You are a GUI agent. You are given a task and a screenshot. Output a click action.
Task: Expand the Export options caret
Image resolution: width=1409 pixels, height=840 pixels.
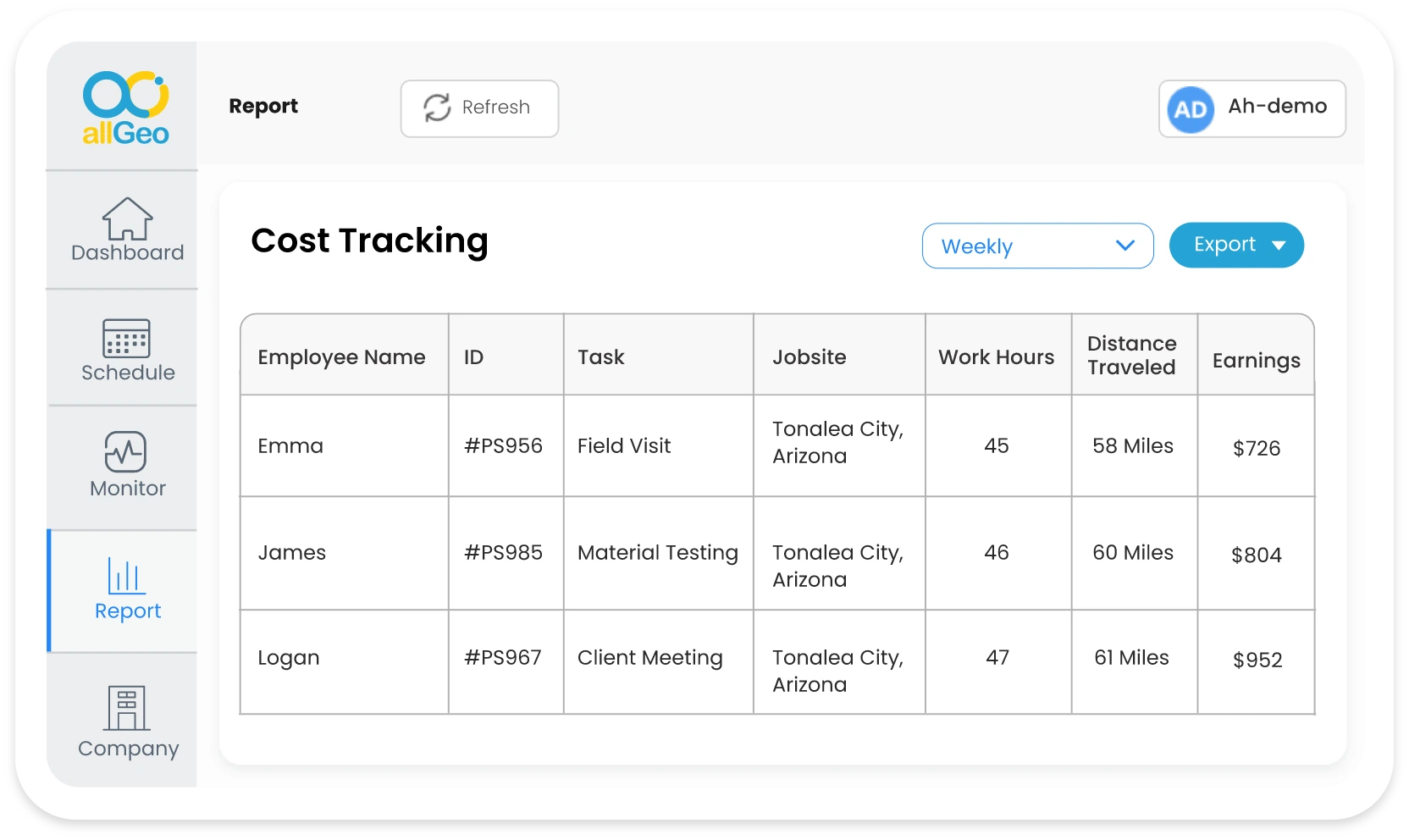point(1279,245)
